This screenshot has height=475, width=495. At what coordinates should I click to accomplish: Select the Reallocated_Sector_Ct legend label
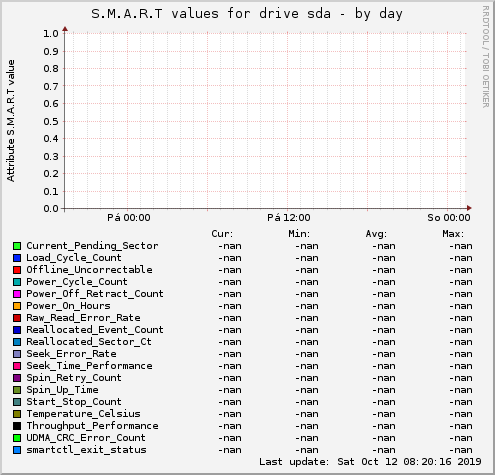[89, 342]
